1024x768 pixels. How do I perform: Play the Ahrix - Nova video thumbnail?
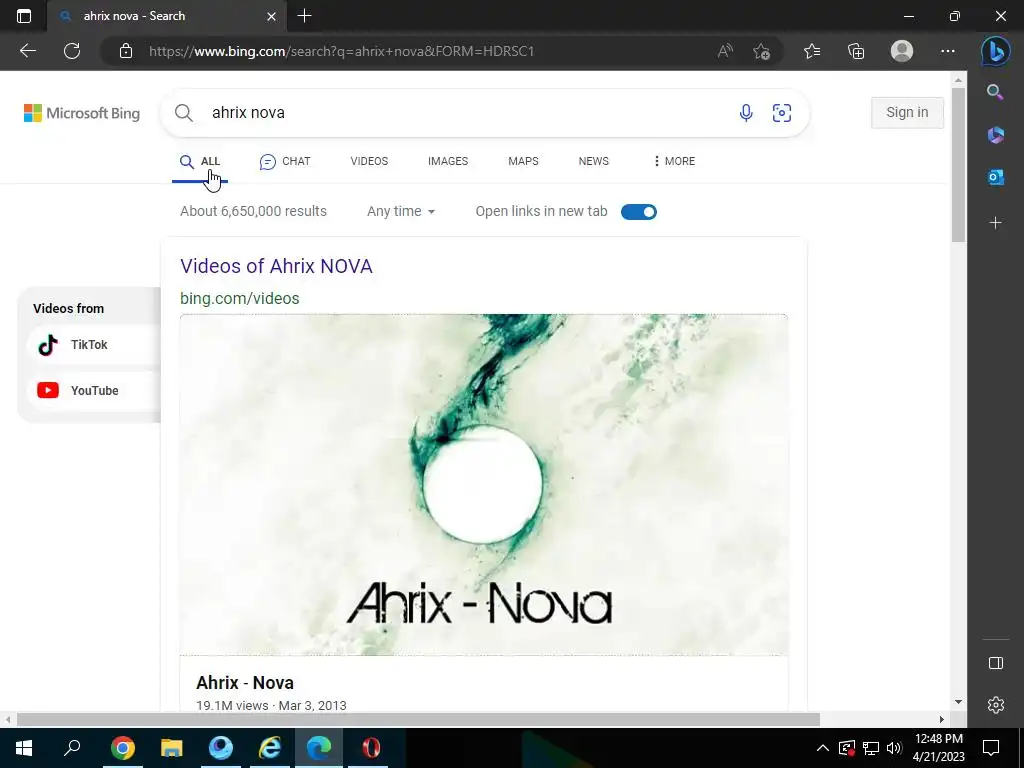[x=484, y=485]
